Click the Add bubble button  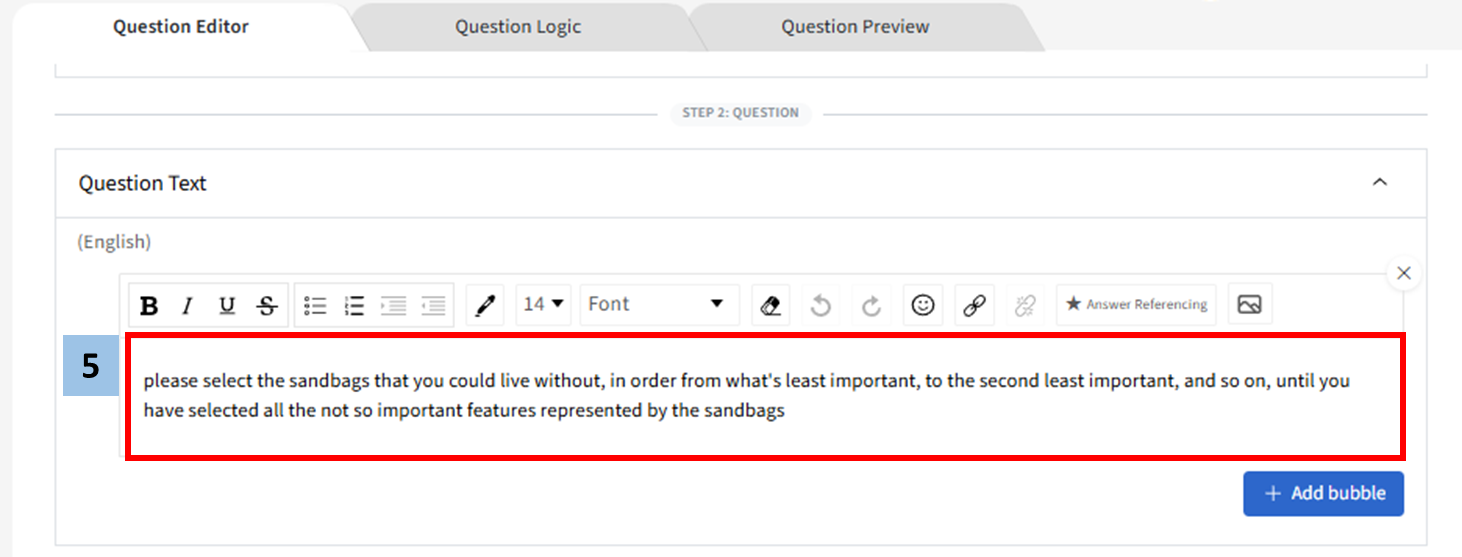(x=1323, y=494)
